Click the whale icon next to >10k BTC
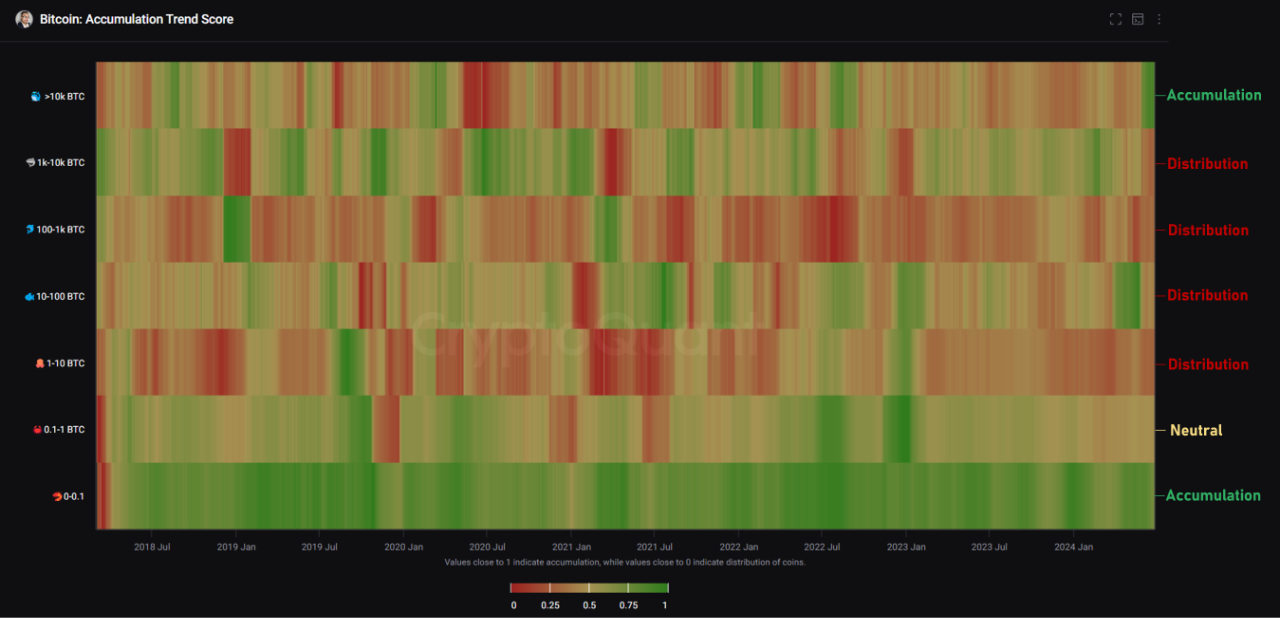Screen dimensions: 1280x618 click(35, 96)
